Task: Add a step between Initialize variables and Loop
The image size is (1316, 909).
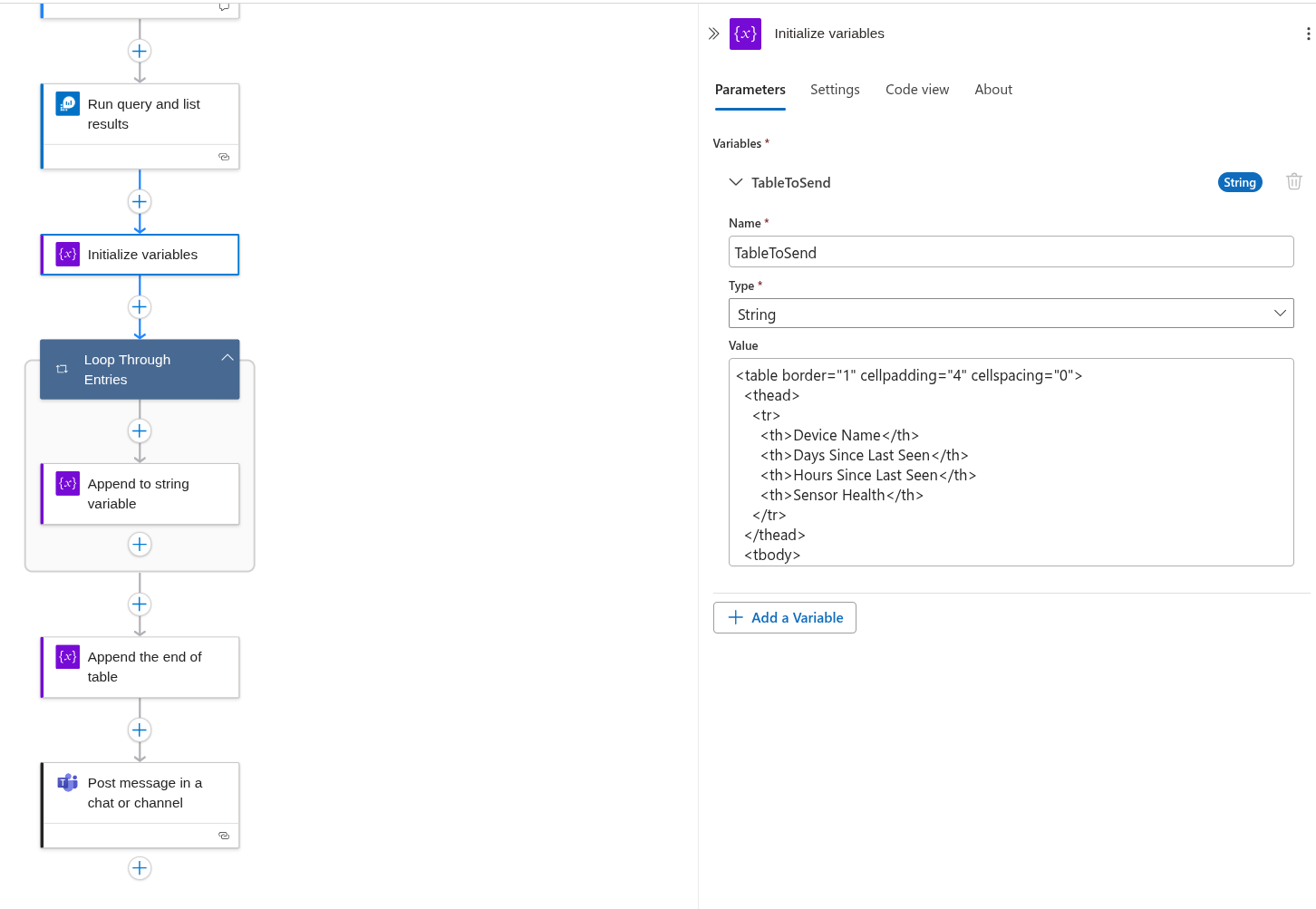Action: coord(140,306)
